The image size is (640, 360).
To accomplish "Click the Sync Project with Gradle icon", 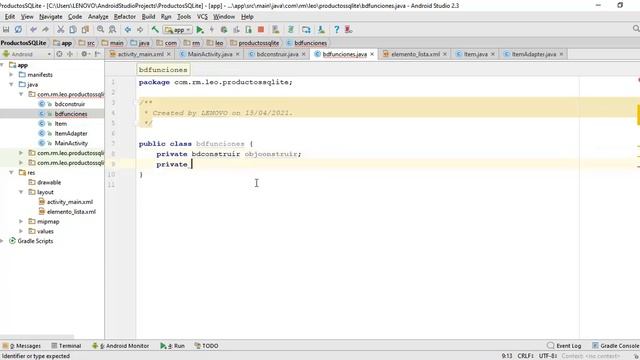I will [291, 29].
